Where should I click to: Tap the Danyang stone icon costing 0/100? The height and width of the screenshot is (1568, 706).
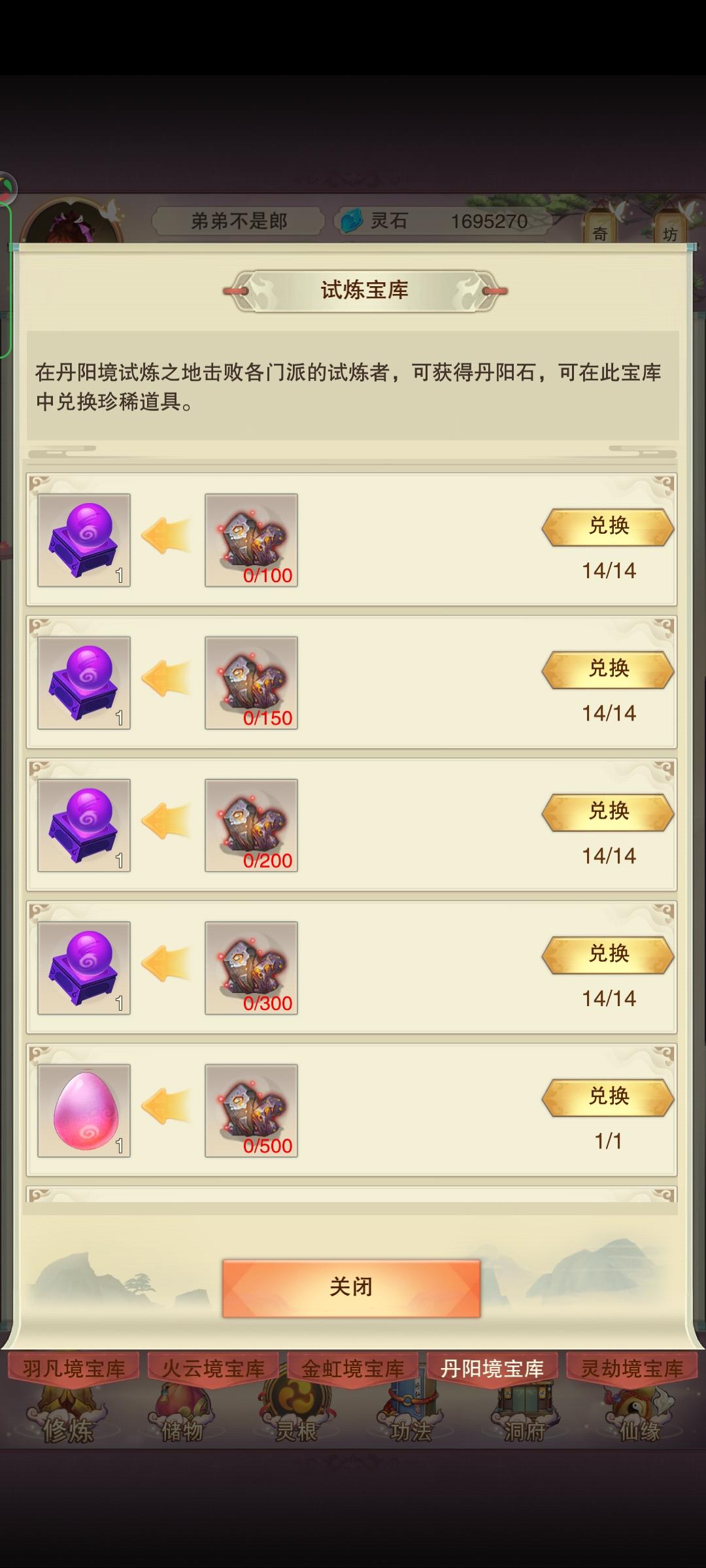252,540
